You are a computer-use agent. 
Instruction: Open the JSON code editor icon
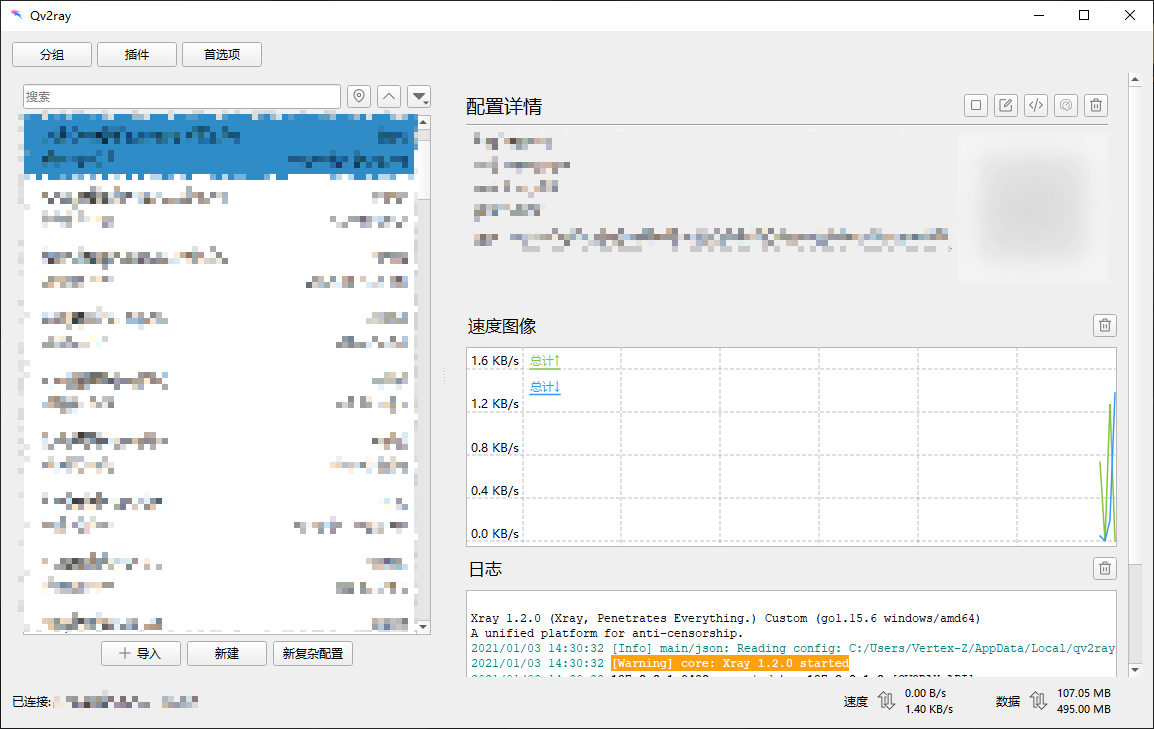(x=1036, y=105)
